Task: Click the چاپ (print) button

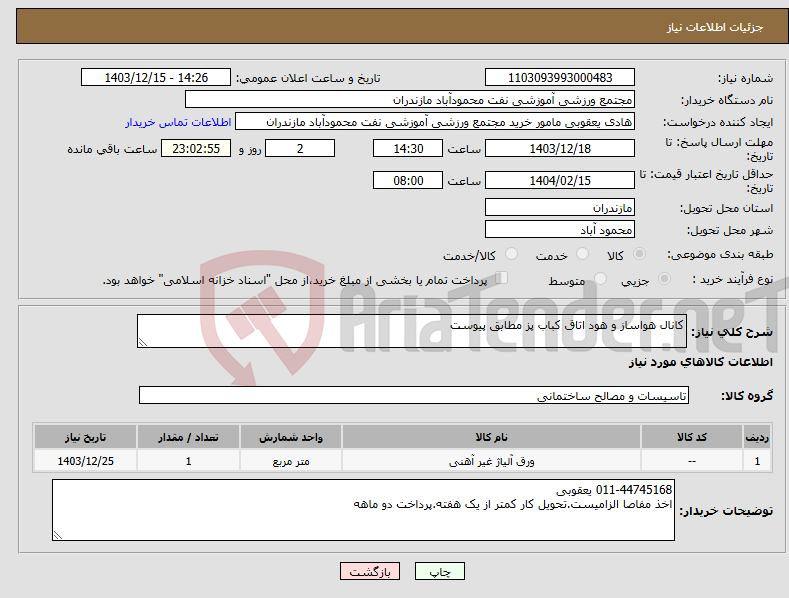Action: coord(439,571)
